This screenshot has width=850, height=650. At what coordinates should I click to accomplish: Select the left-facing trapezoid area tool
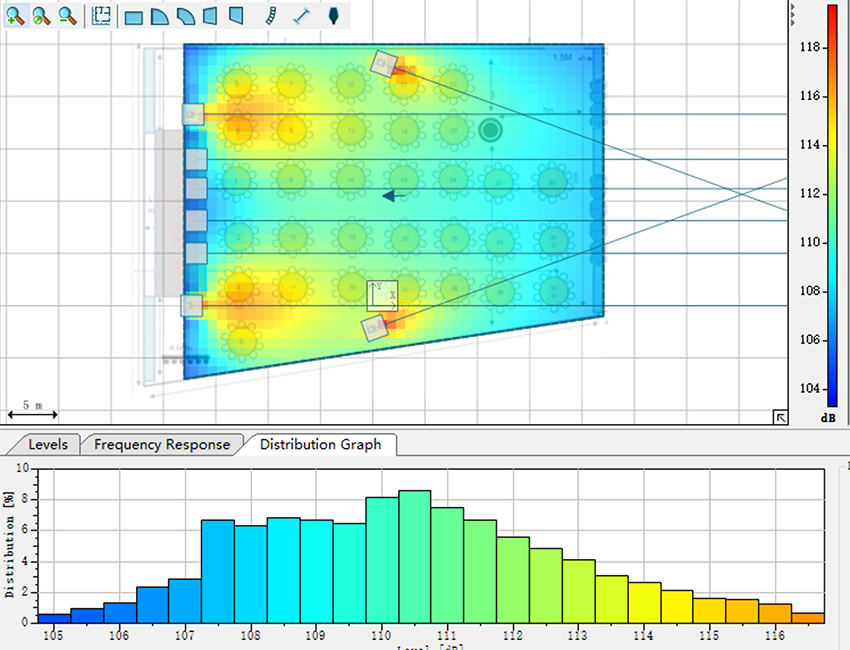[210, 17]
